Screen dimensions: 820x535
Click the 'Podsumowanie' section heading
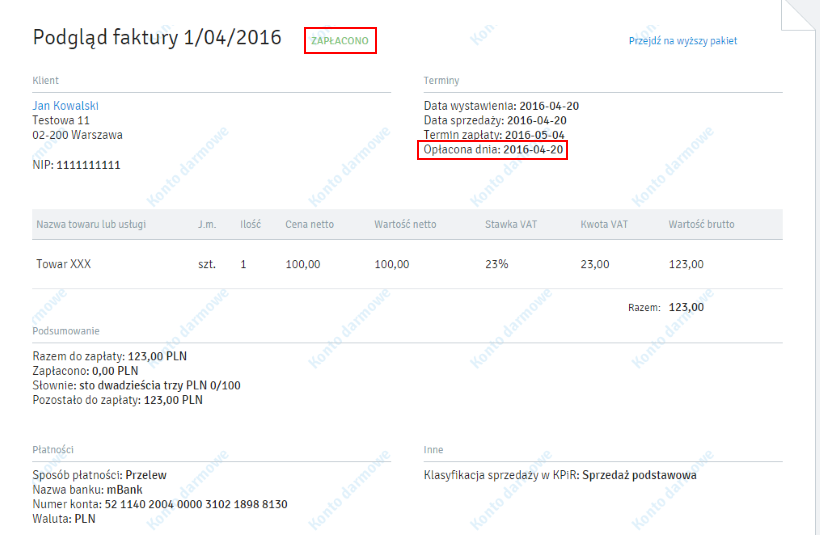pyautogui.click(x=66, y=331)
